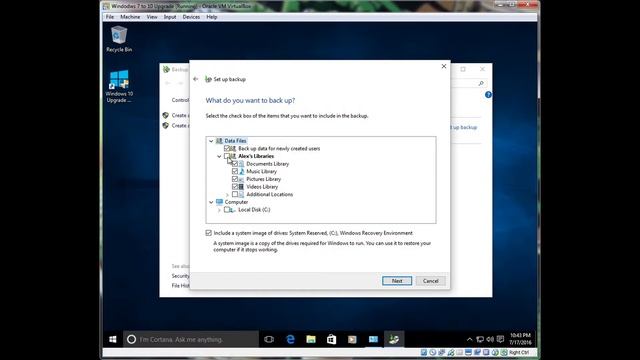Click the Music Library note icon
The height and width of the screenshot is (360, 640).
click(x=242, y=171)
